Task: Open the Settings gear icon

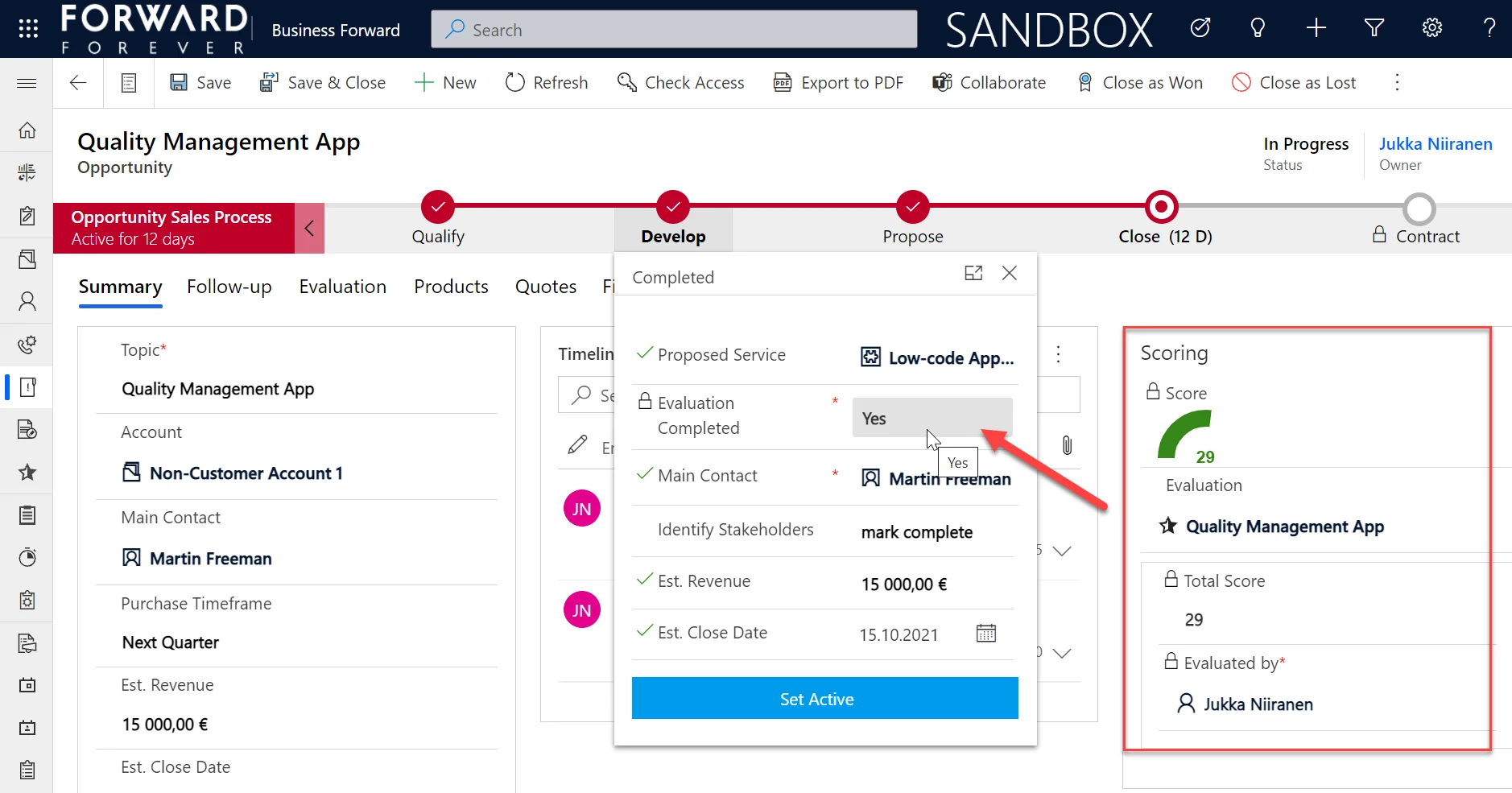Action: click(1431, 28)
